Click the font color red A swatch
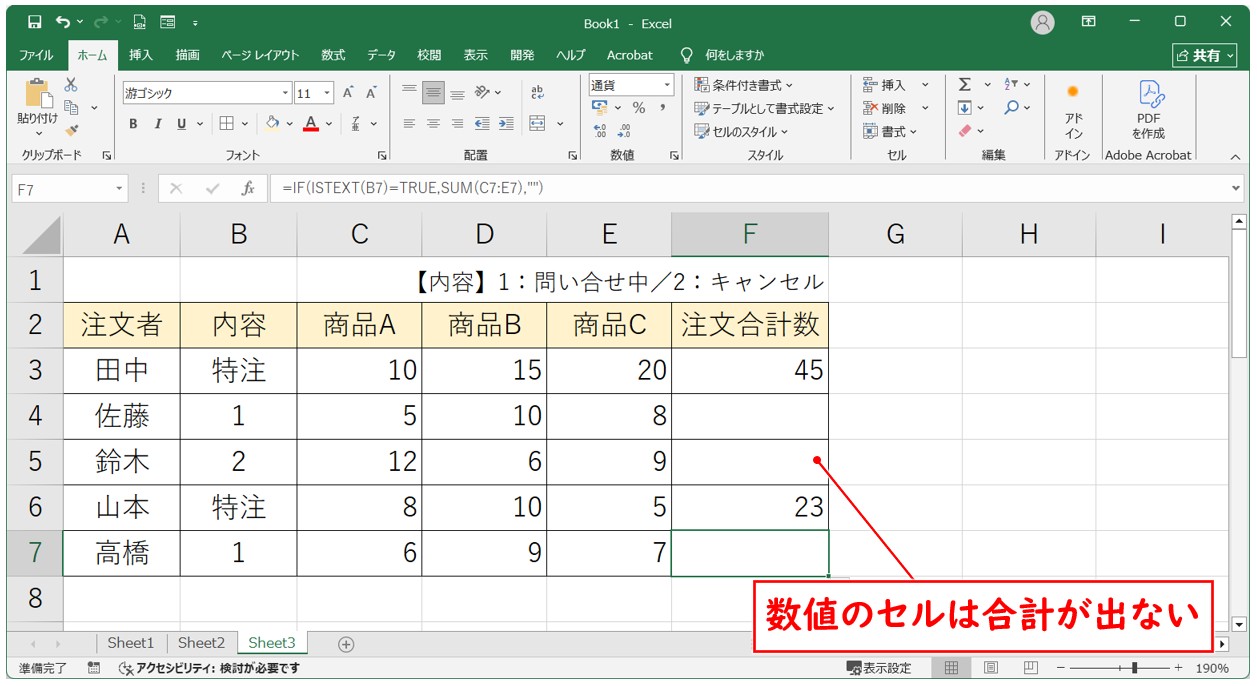Screen dimensions: 1257x686 [x=311, y=124]
